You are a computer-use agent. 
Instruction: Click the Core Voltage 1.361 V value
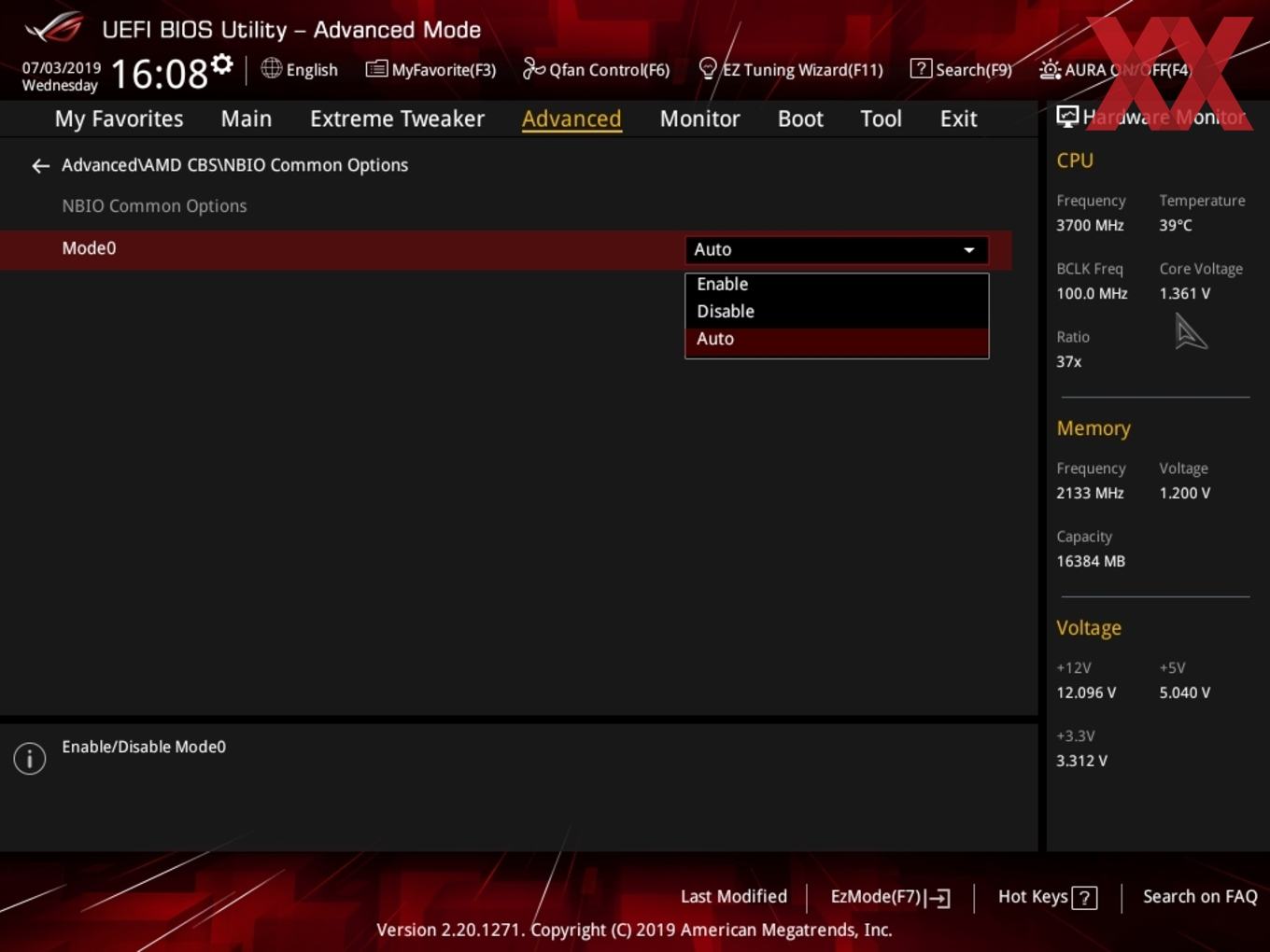tap(1185, 293)
